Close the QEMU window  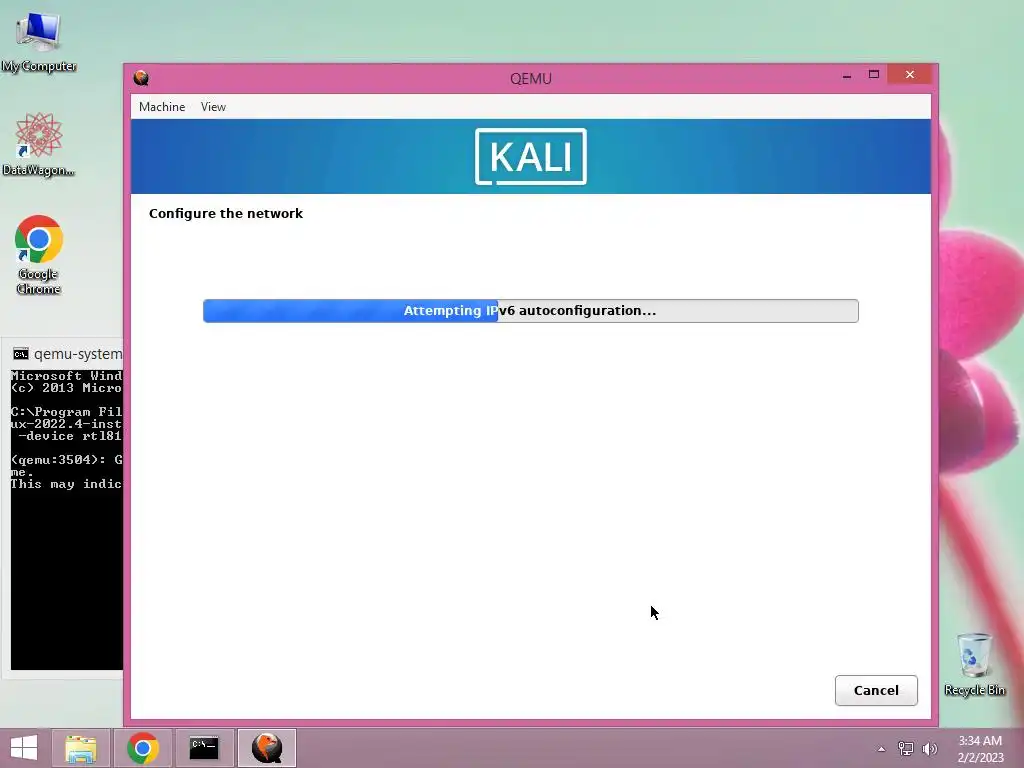coord(910,74)
